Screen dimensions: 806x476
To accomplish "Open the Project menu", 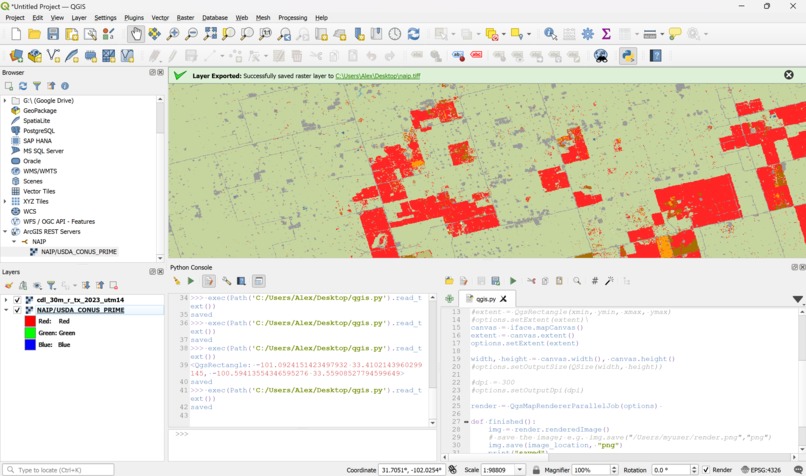I will 15,17.
